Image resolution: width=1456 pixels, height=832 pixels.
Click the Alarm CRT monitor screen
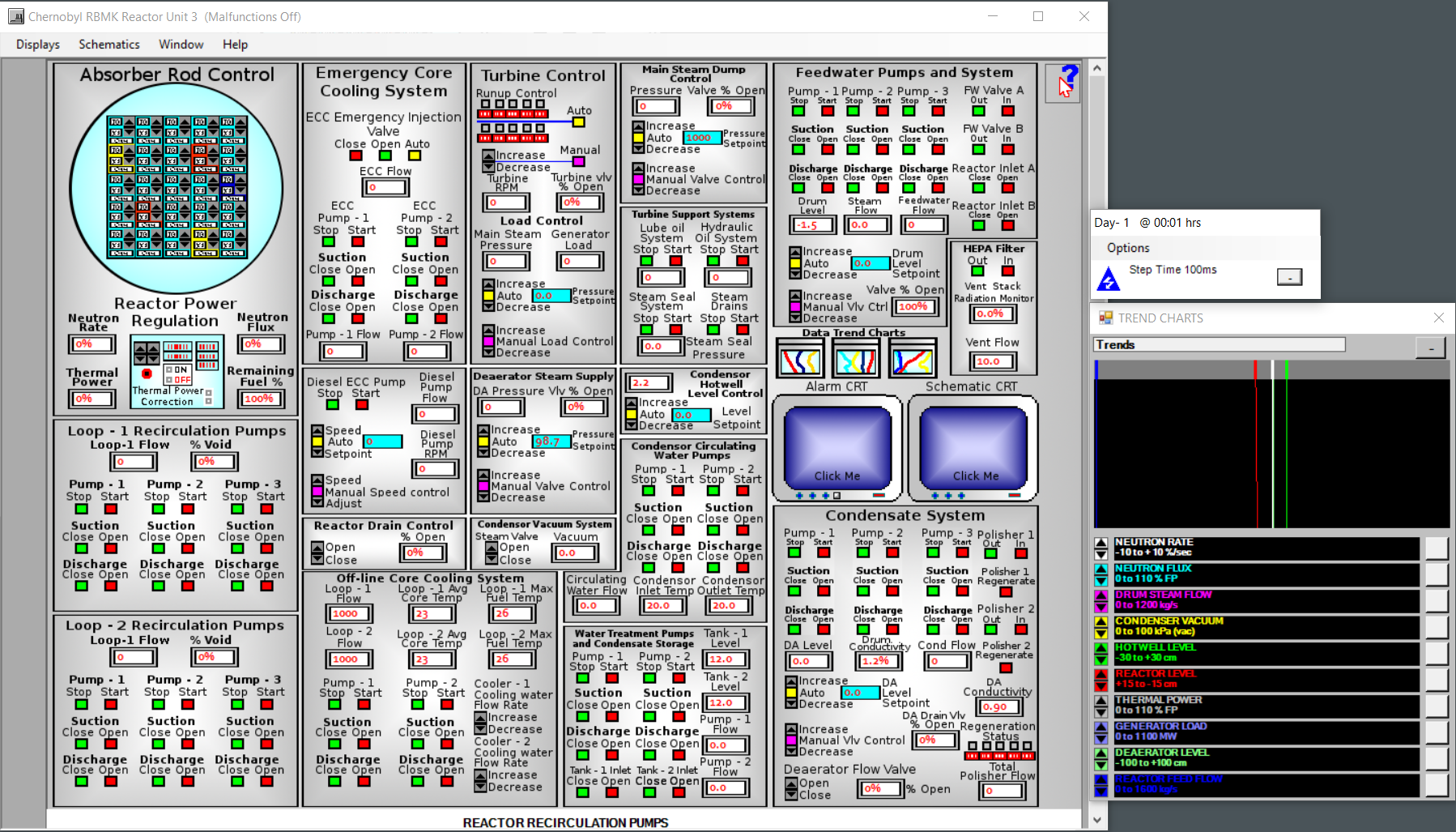point(837,446)
